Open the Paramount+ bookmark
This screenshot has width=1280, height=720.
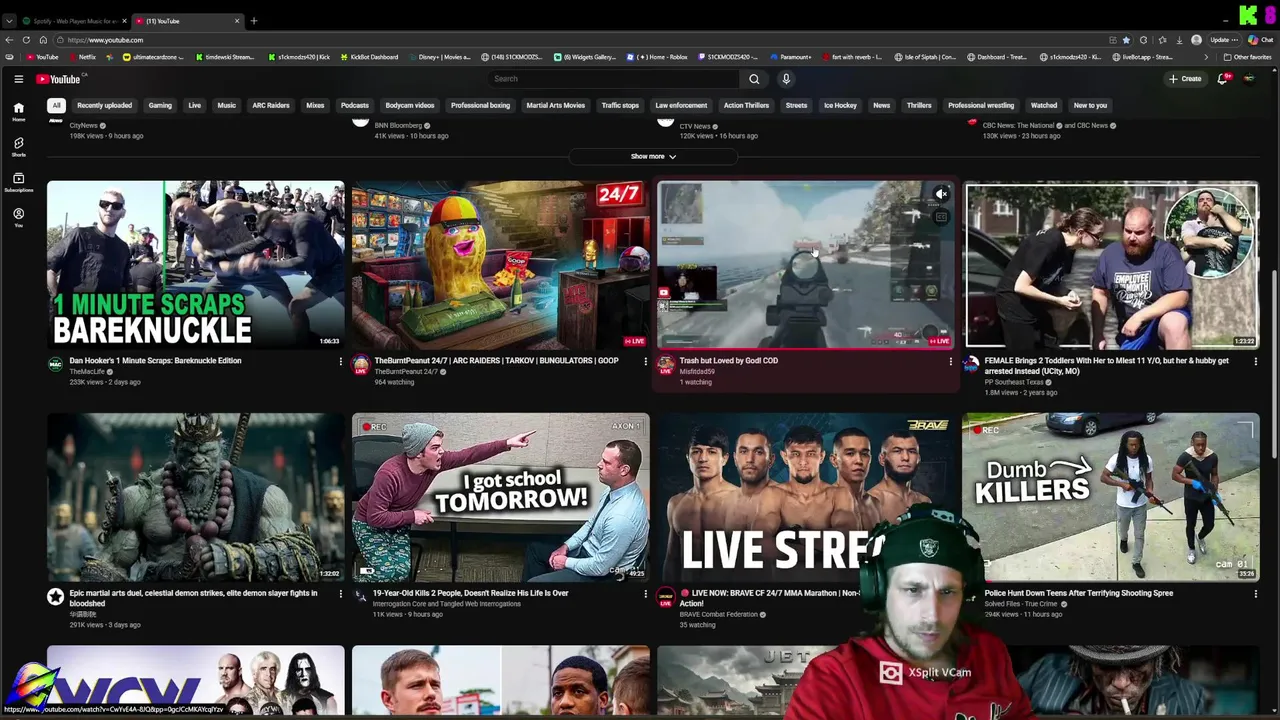pos(791,57)
